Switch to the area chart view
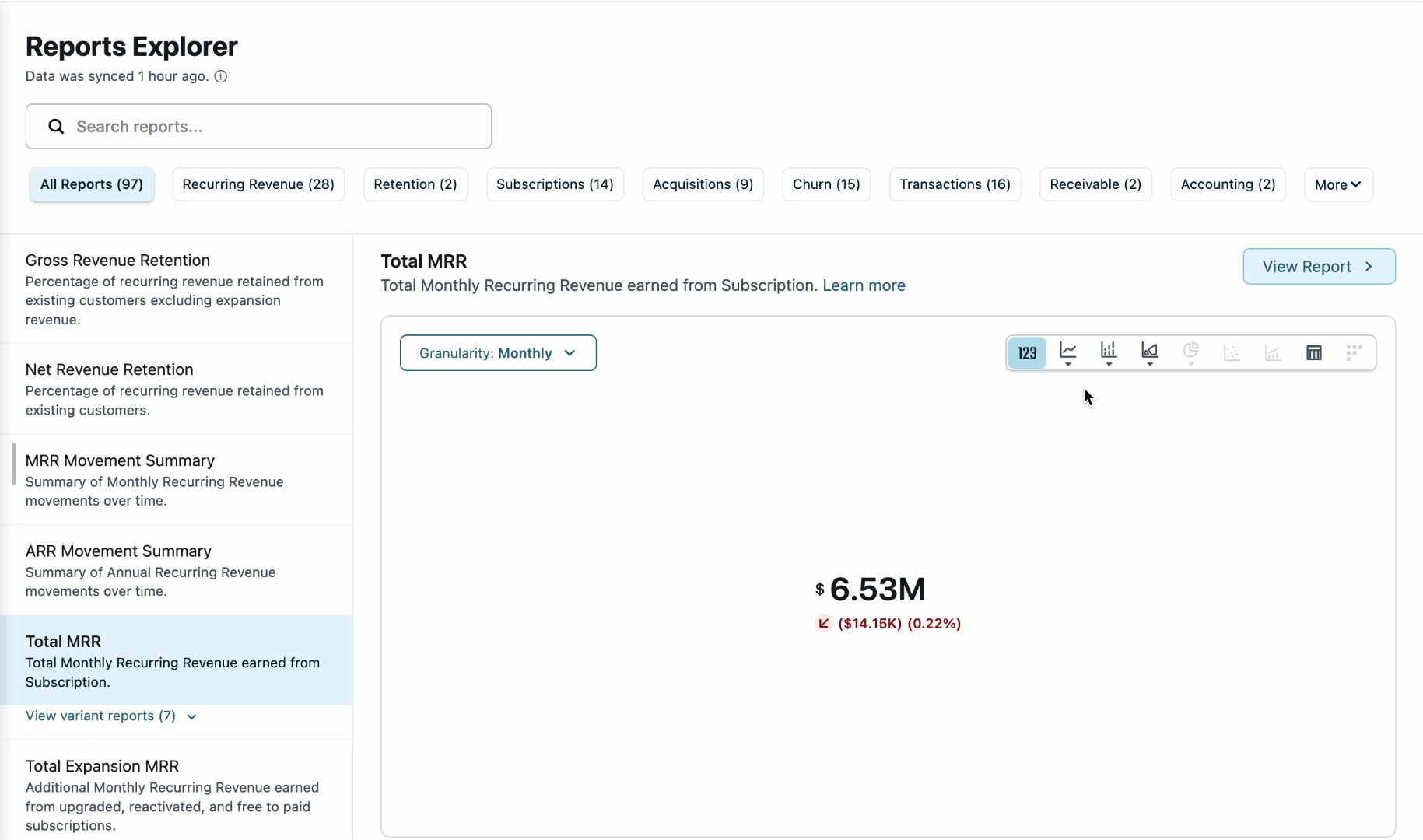Screen dimensions: 1423x840 [1150, 352]
